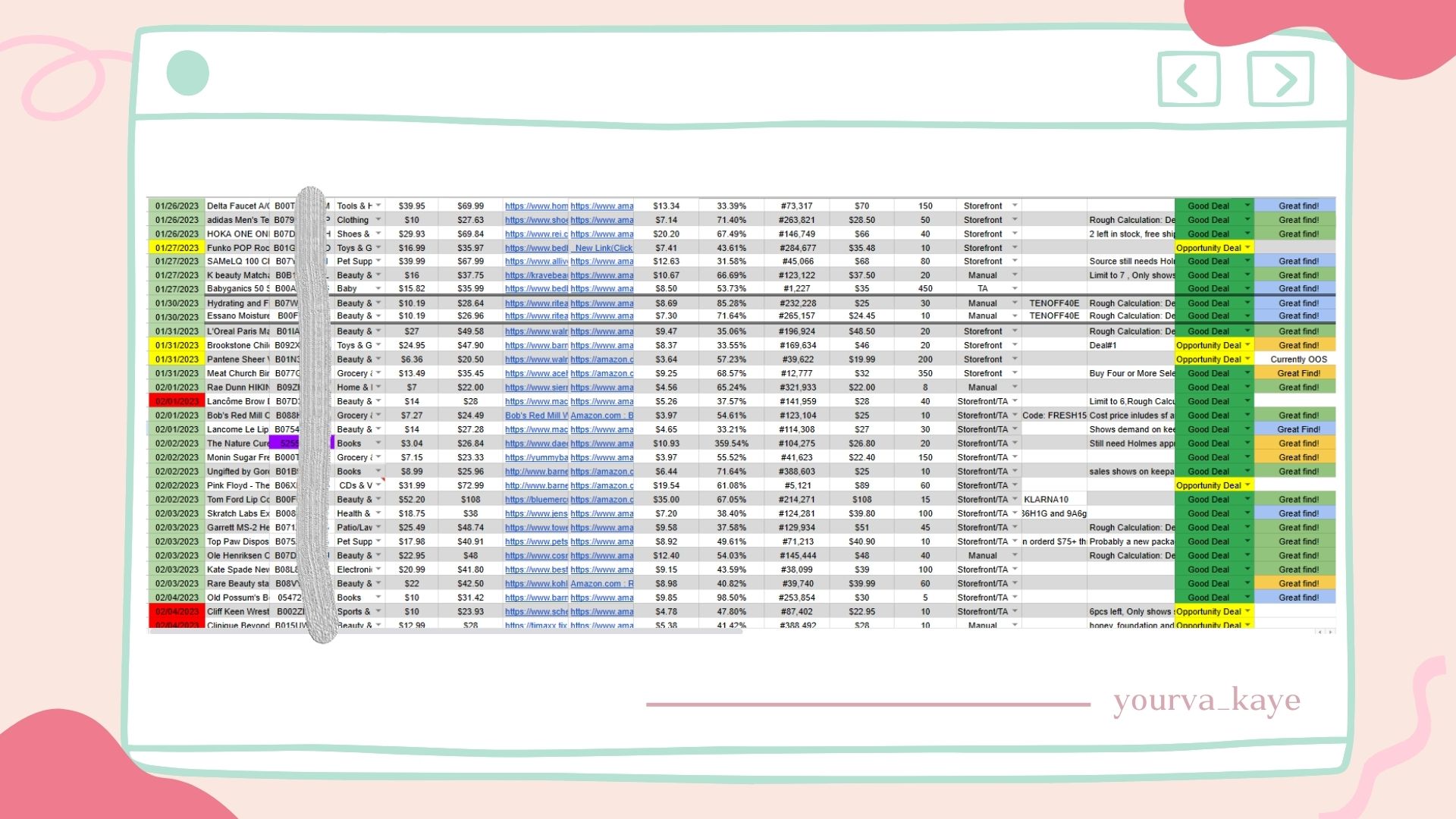The height and width of the screenshot is (819, 1456).
Task: Open Tools & H dropdown in Delta Faucet row
Action: [x=378, y=206]
